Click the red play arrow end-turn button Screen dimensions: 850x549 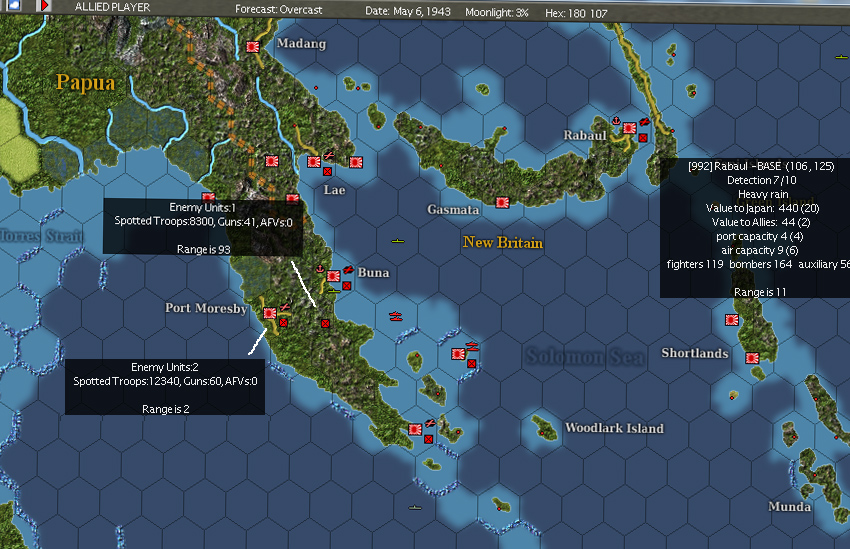coord(44,5)
